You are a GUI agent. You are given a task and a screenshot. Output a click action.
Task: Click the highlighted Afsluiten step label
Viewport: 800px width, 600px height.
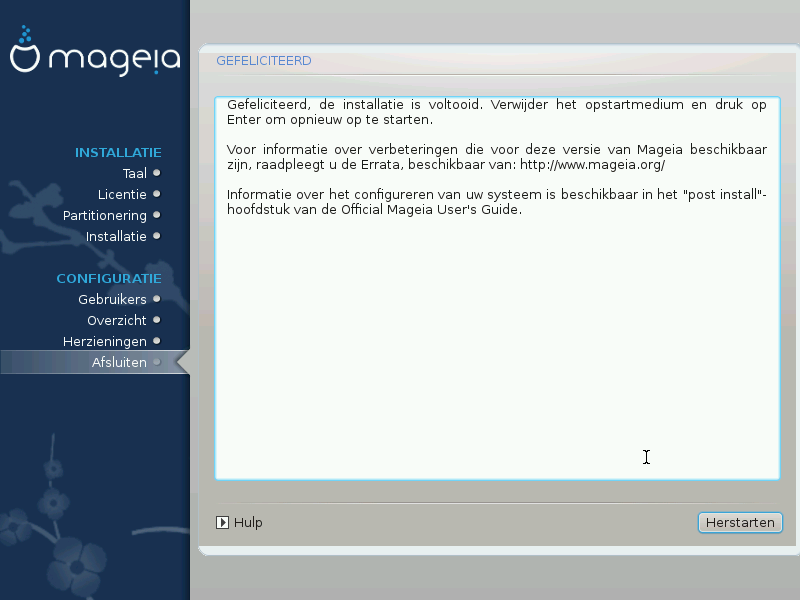119,362
